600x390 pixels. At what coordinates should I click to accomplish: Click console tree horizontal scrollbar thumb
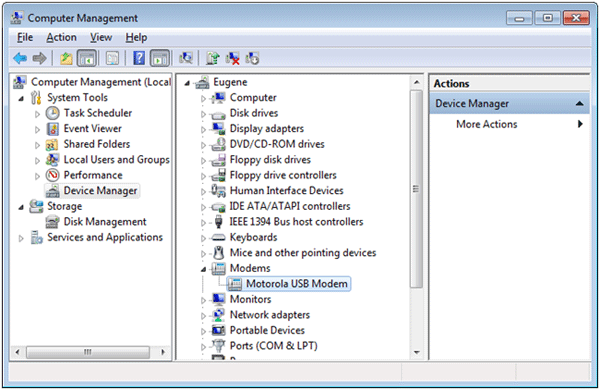(x=88, y=352)
